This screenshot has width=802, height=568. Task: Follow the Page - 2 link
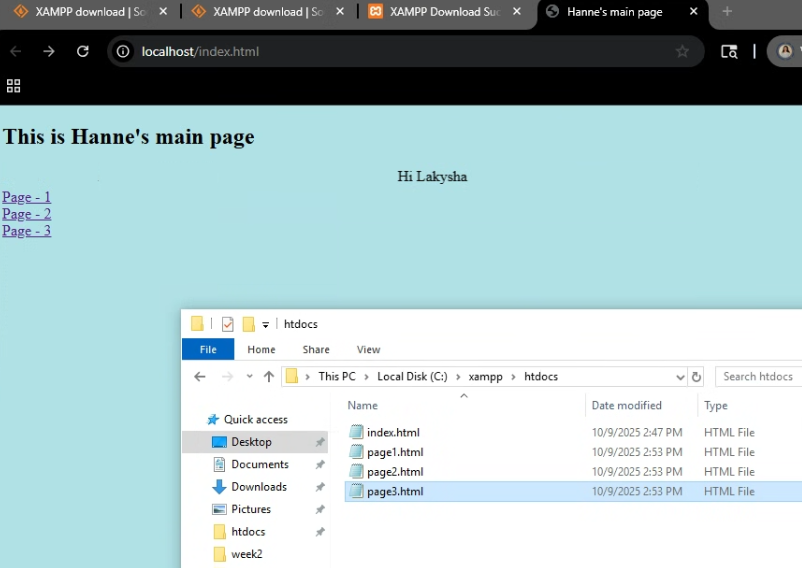click(x=27, y=214)
